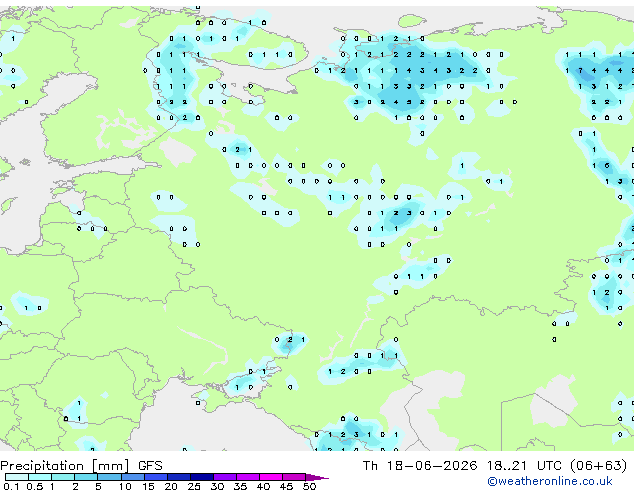The height and width of the screenshot is (490, 634).
Task: Pick the 20 to 25 mm dark blue swatch
Action: [x=179, y=477]
